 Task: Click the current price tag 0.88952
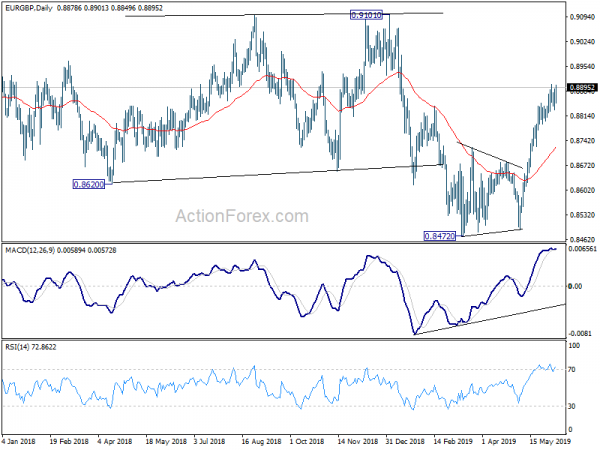point(582,88)
